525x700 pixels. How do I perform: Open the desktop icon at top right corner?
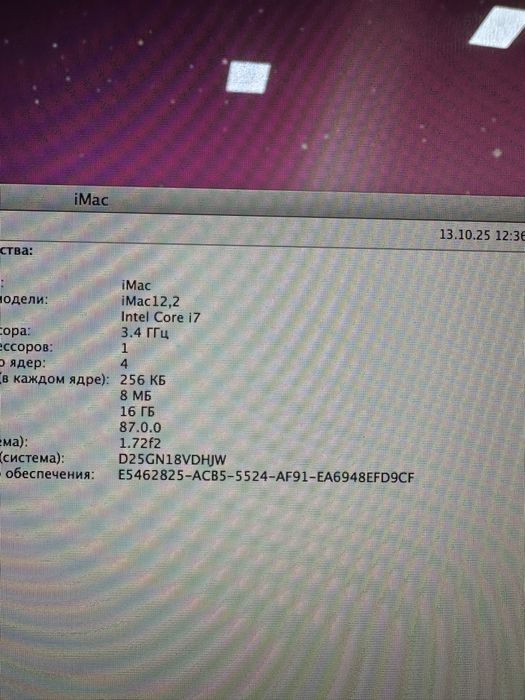click(499, 26)
